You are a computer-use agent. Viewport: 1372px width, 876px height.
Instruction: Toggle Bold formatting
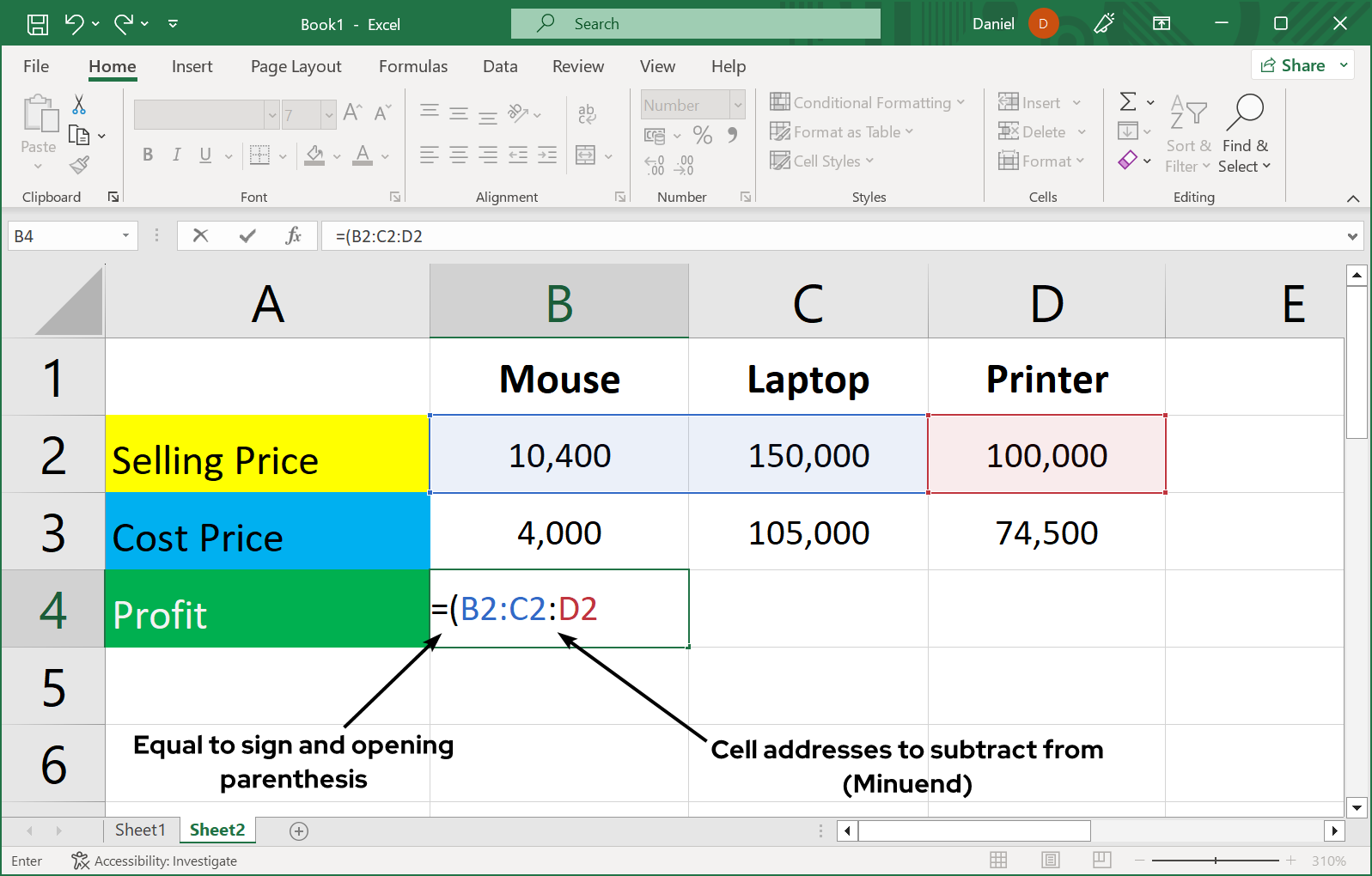[x=148, y=155]
